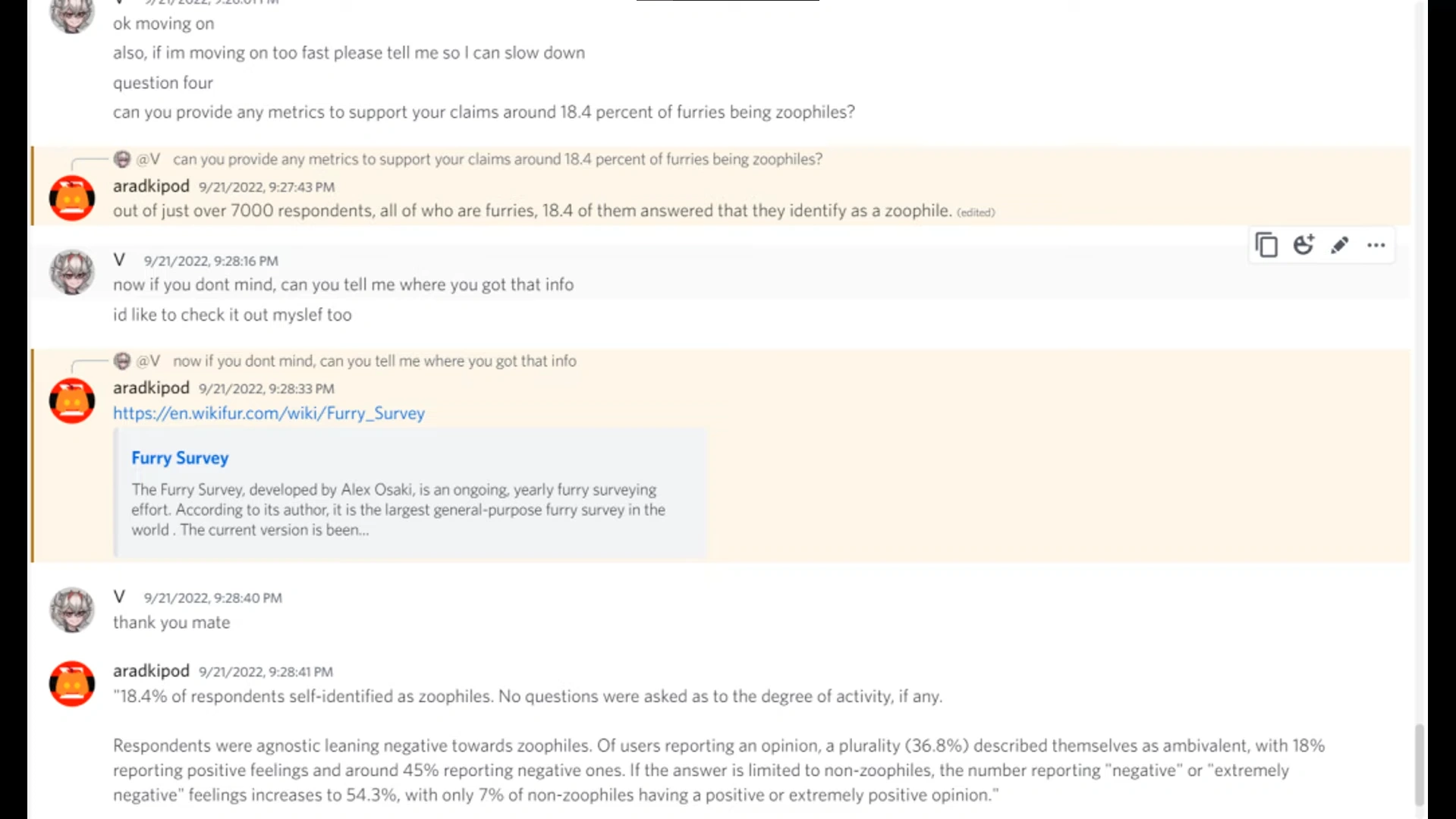Open the en.wikifur.com Furry_Survey URL
Screen dimensions: 1456x819
click(x=269, y=413)
